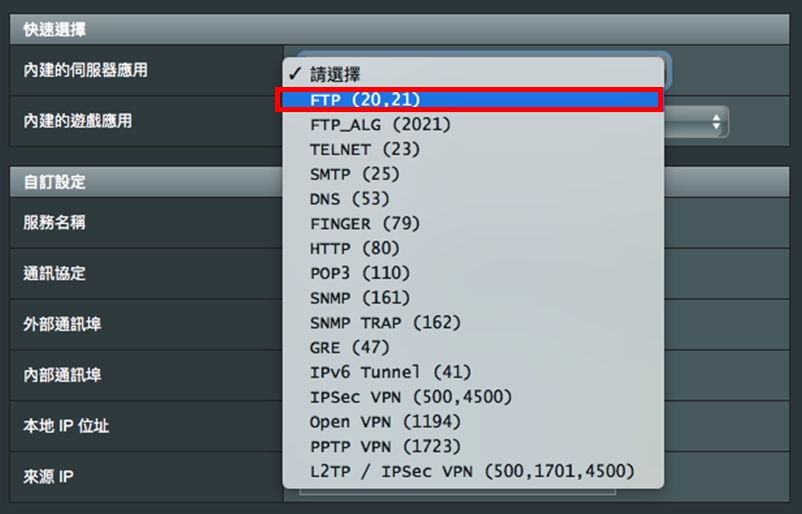Open the 內建的遊戲應用 dropdown arrows
The width and height of the screenshot is (802, 514).
coord(716,122)
